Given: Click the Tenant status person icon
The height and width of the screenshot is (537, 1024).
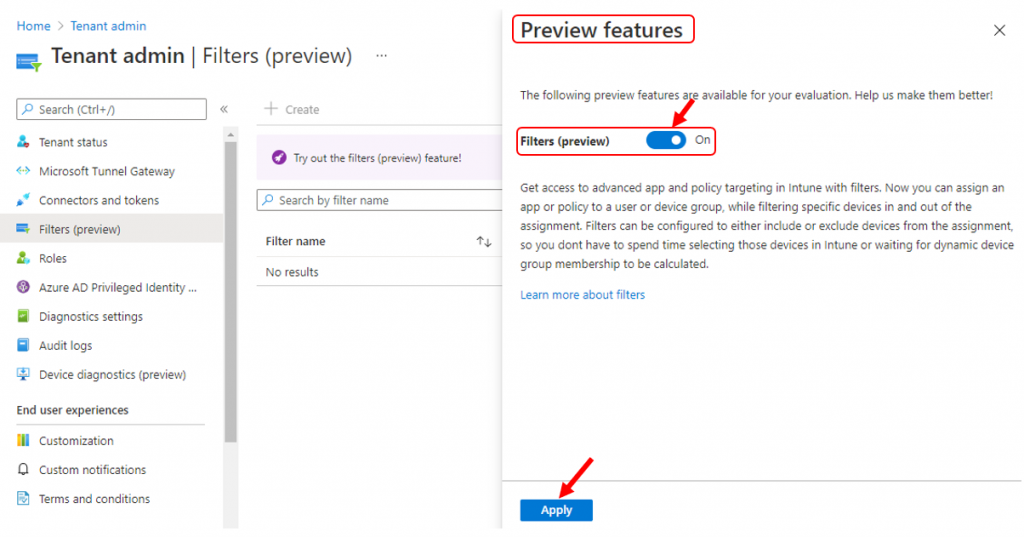Looking at the screenshot, I should (x=23, y=142).
